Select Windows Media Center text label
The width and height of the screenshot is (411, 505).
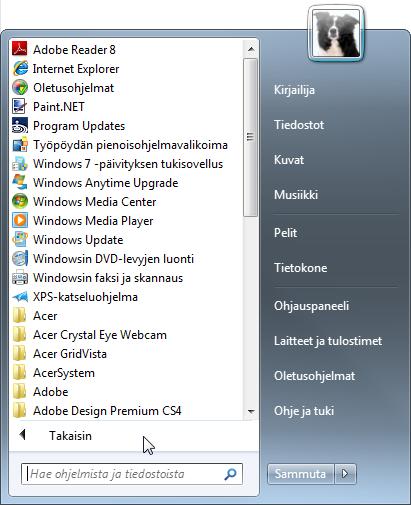coord(95,202)
